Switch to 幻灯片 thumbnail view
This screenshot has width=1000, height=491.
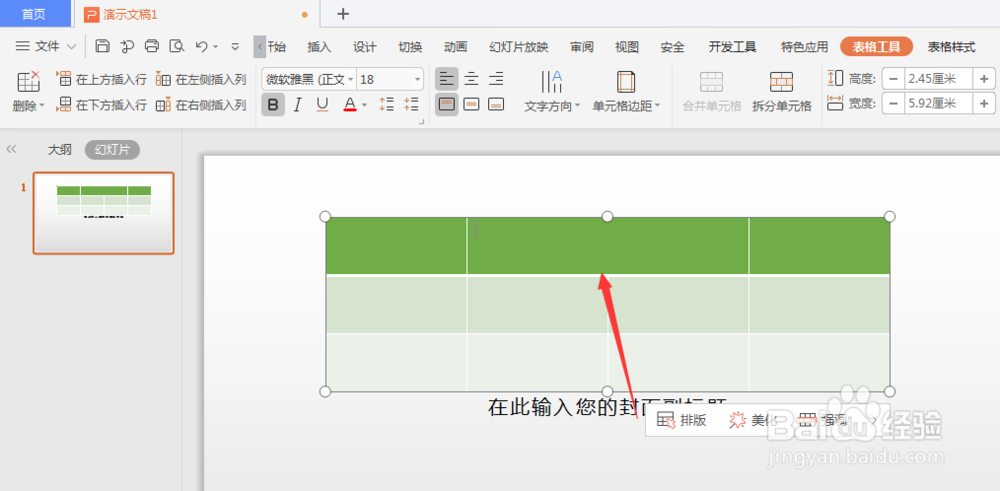112,150
